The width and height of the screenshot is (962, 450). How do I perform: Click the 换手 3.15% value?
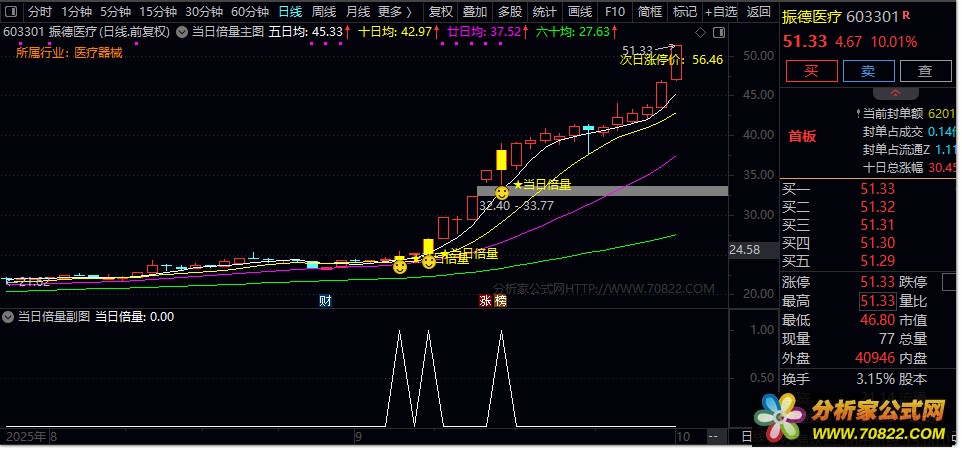(x=875, y=379)
